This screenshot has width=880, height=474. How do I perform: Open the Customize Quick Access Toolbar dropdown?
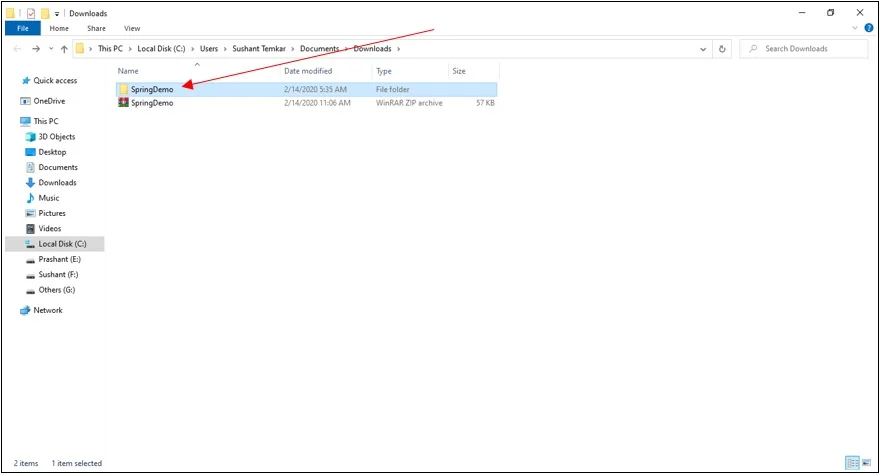(x=58, y=13)
